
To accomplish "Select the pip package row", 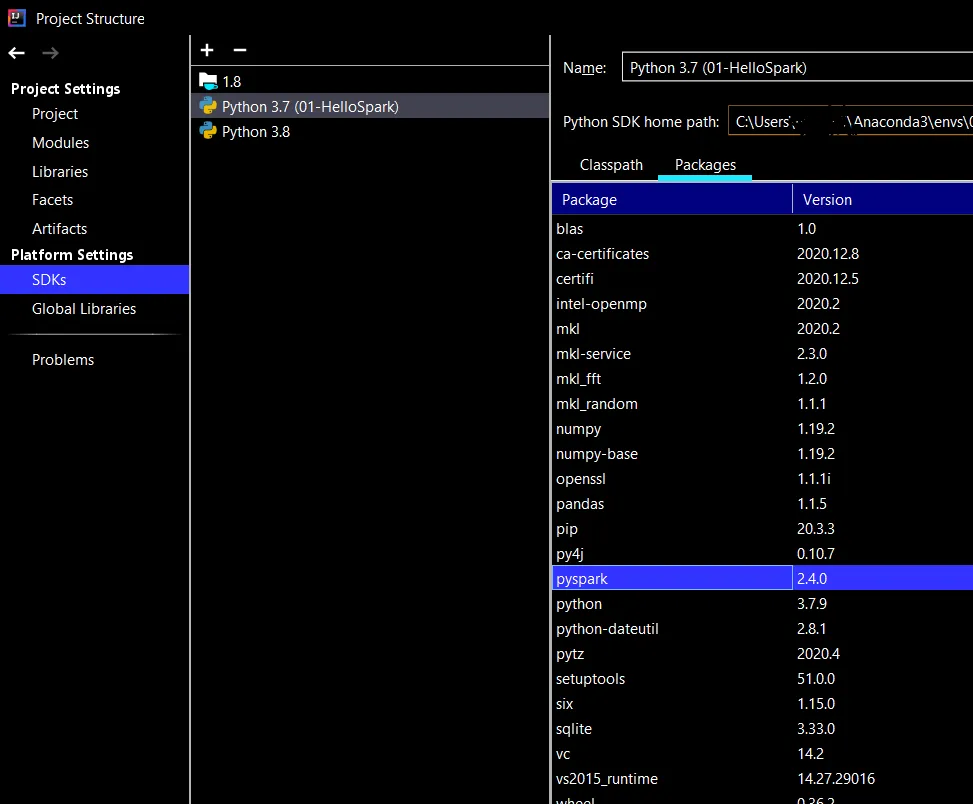I will pyautogui.click(x=762, y=529).
